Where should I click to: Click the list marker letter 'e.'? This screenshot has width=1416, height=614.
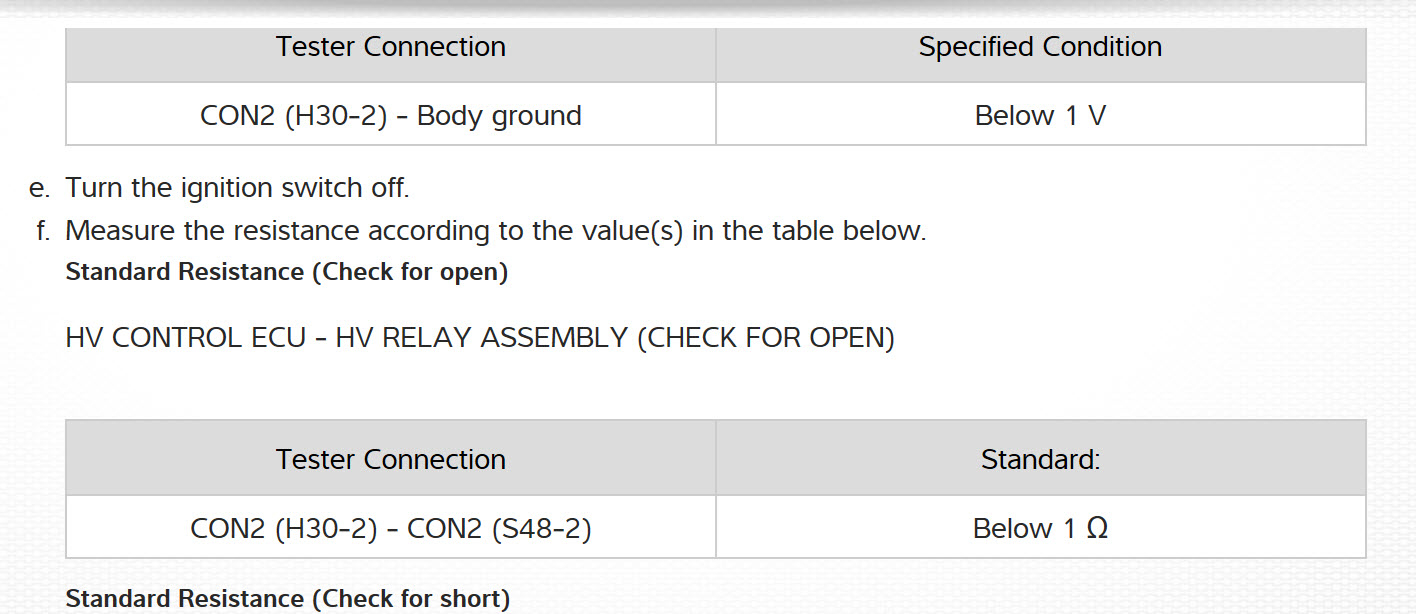click(x=40, y=188)
